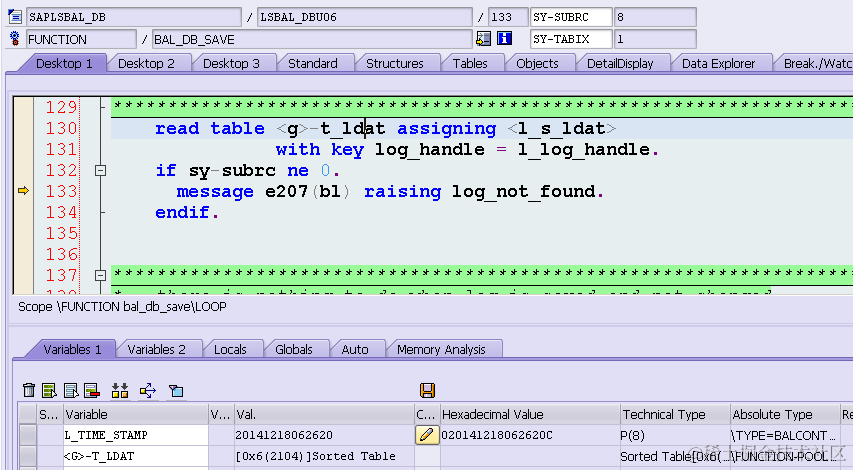Click the filter funnel icon in variables toolbar

click(176, 391)
